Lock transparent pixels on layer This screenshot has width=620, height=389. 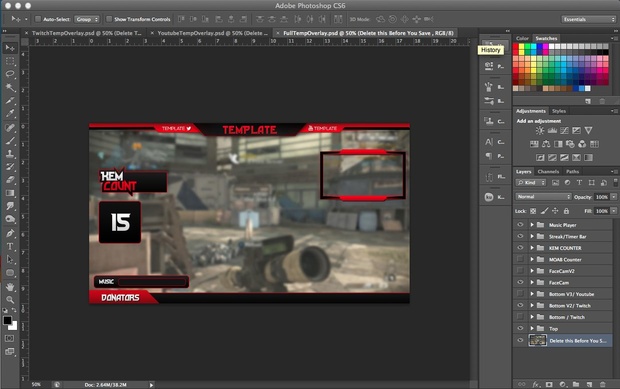[533, 211]
